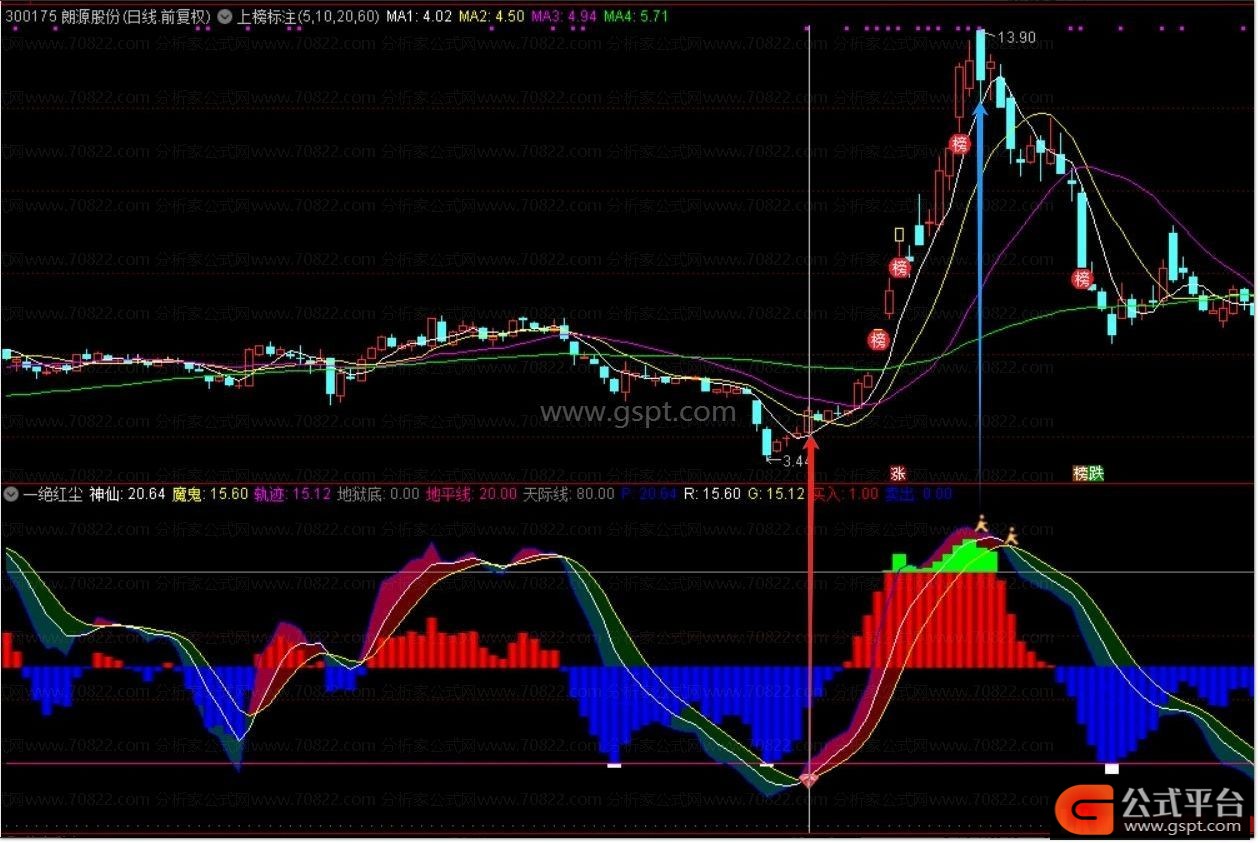Select the MA1: 4.02 readout
Image resolution: width=1260 pixels, height=843 pixels.
point(418,17)
